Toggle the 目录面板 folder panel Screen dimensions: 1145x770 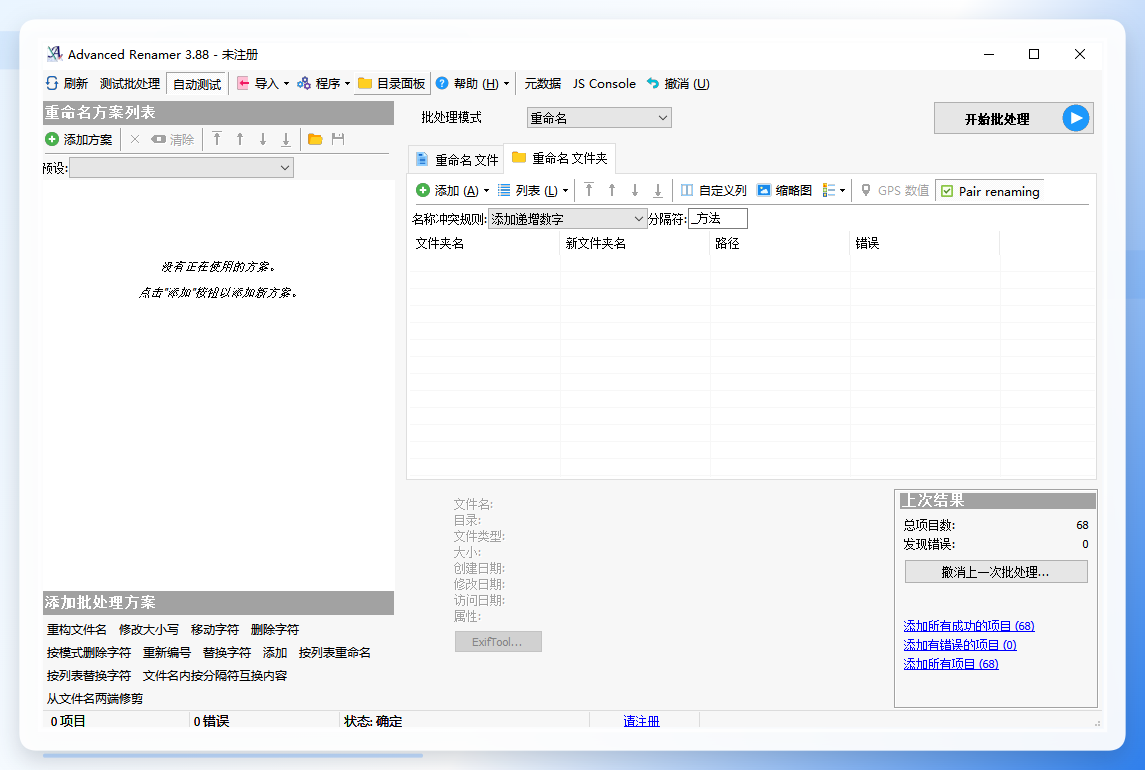tap(391, 83)
